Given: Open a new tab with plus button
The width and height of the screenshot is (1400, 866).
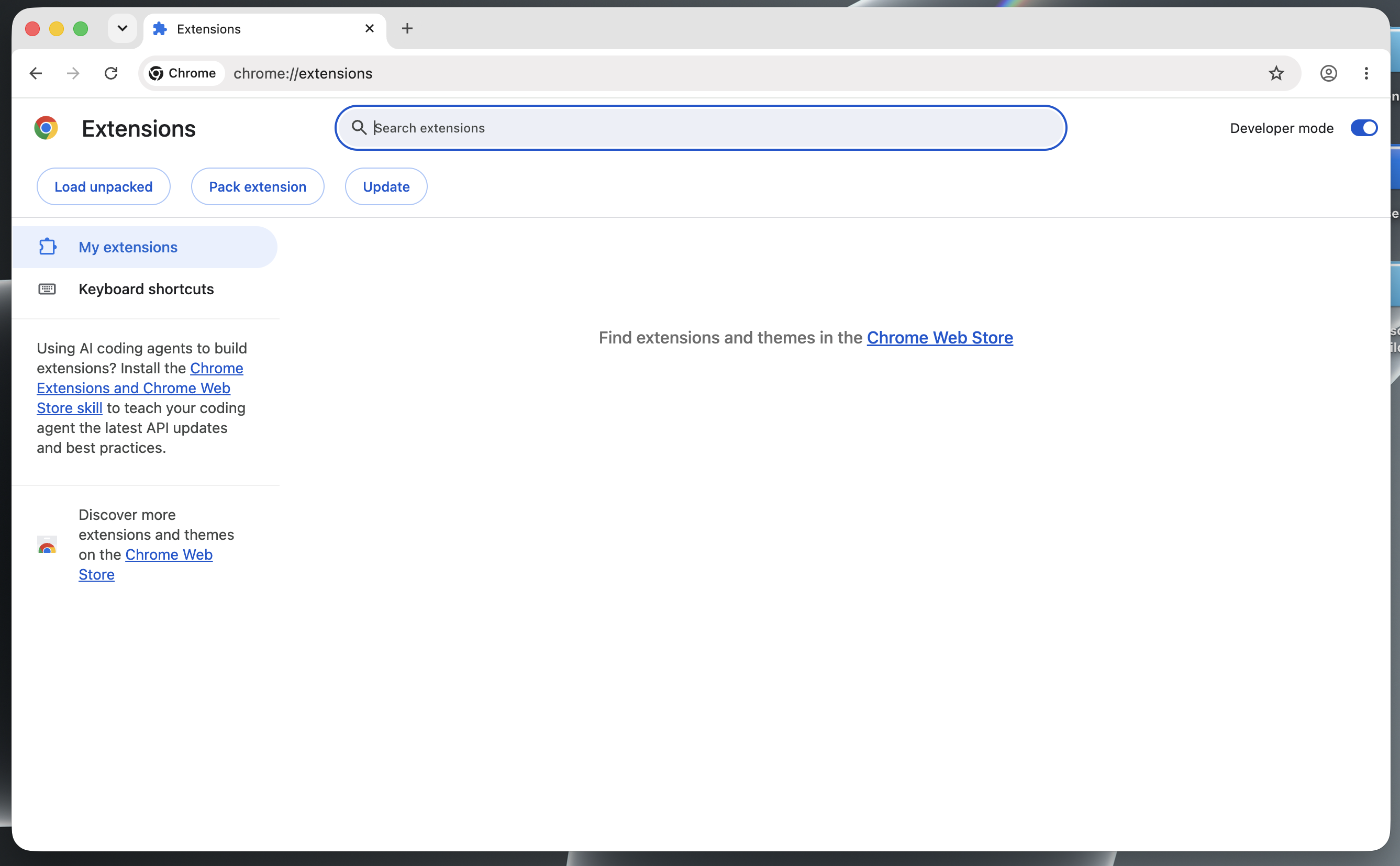Looking at the screenshot, I should (x=407, y=29).
